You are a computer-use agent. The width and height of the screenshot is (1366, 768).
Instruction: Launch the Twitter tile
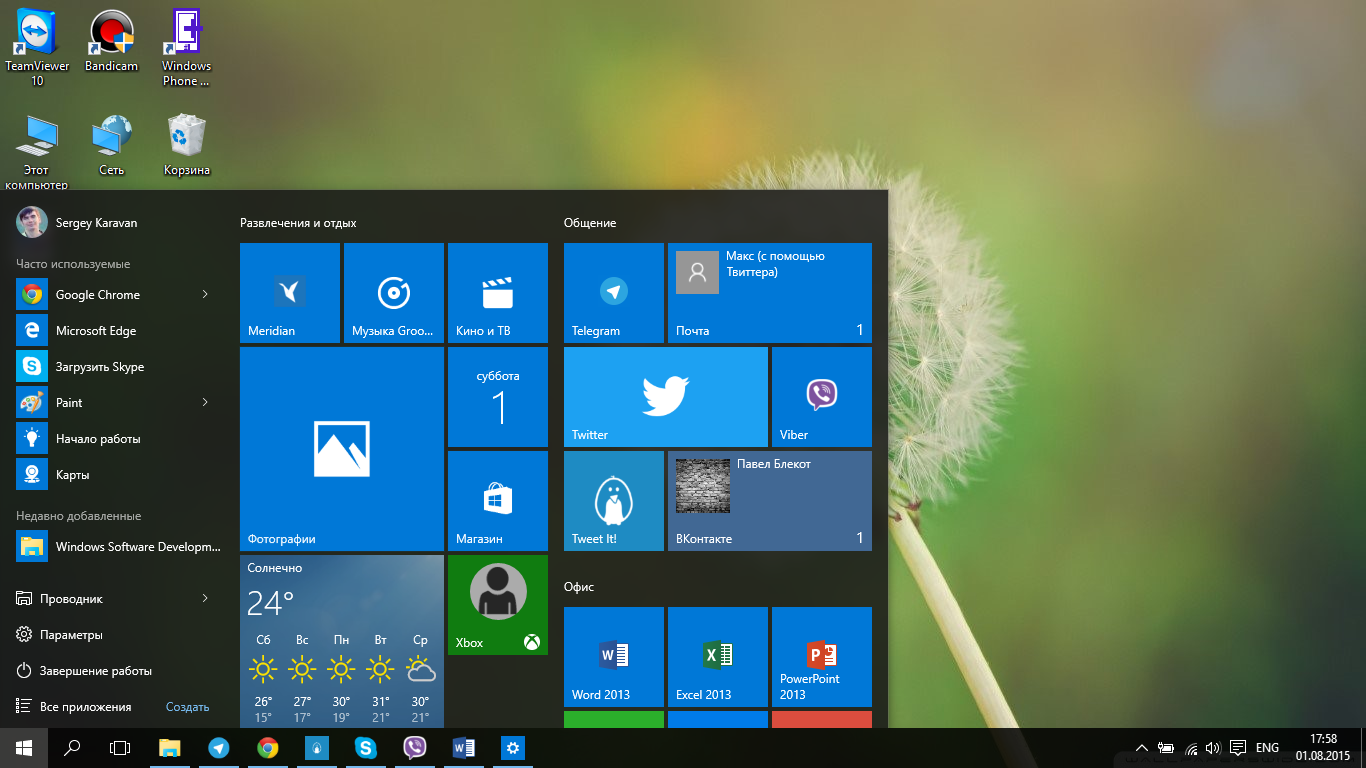click(x=666, y=397)
